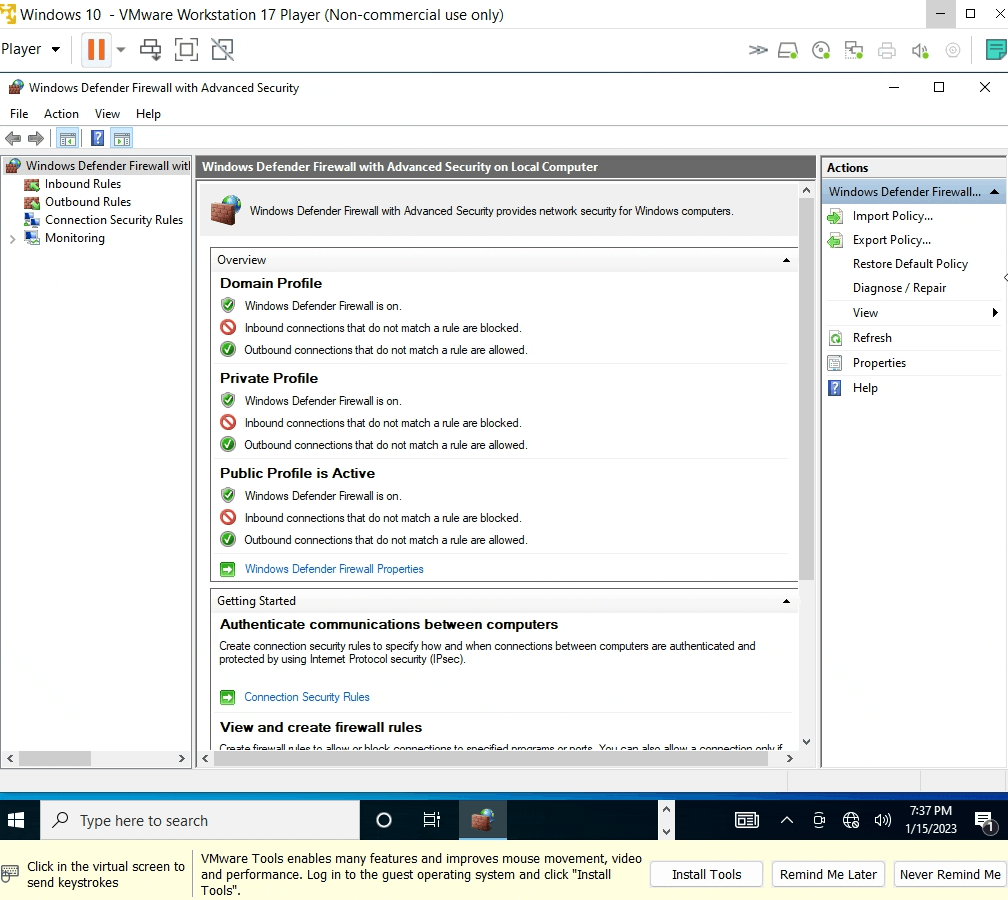
Task: Select Outbound Rules in the tree
Action: 87,202
